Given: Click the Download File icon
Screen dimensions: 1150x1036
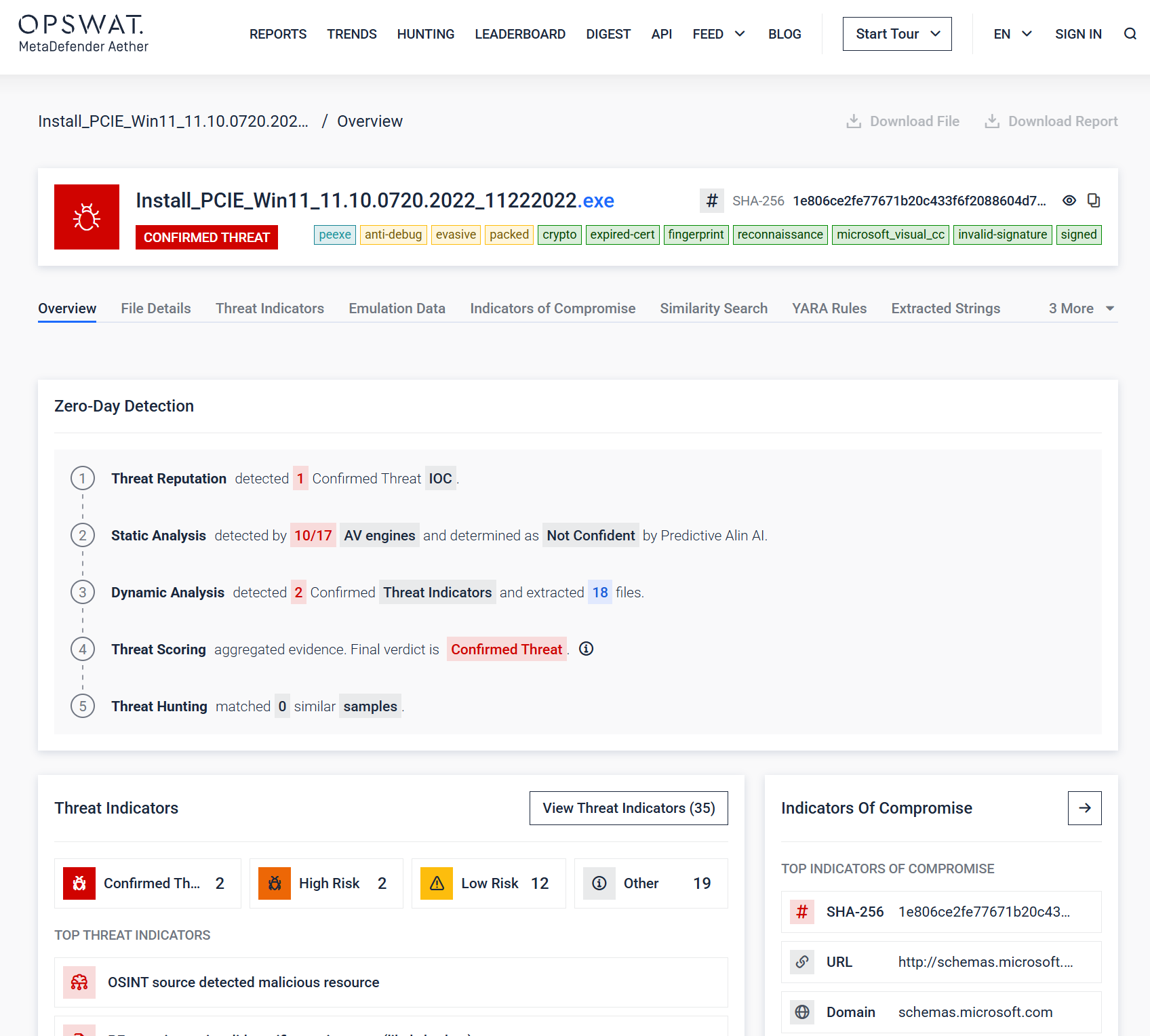Looking at the screenshot, I should coord(854,121).
